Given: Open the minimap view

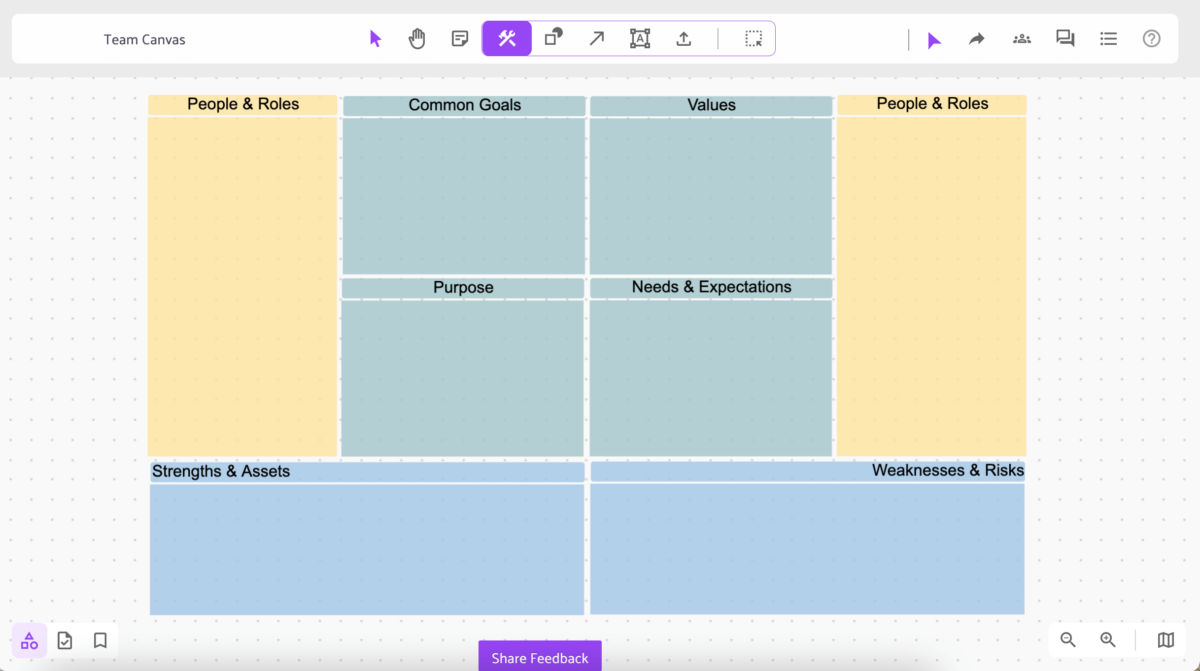Looking at the screenshot, I should click(x=1164, y=640).
